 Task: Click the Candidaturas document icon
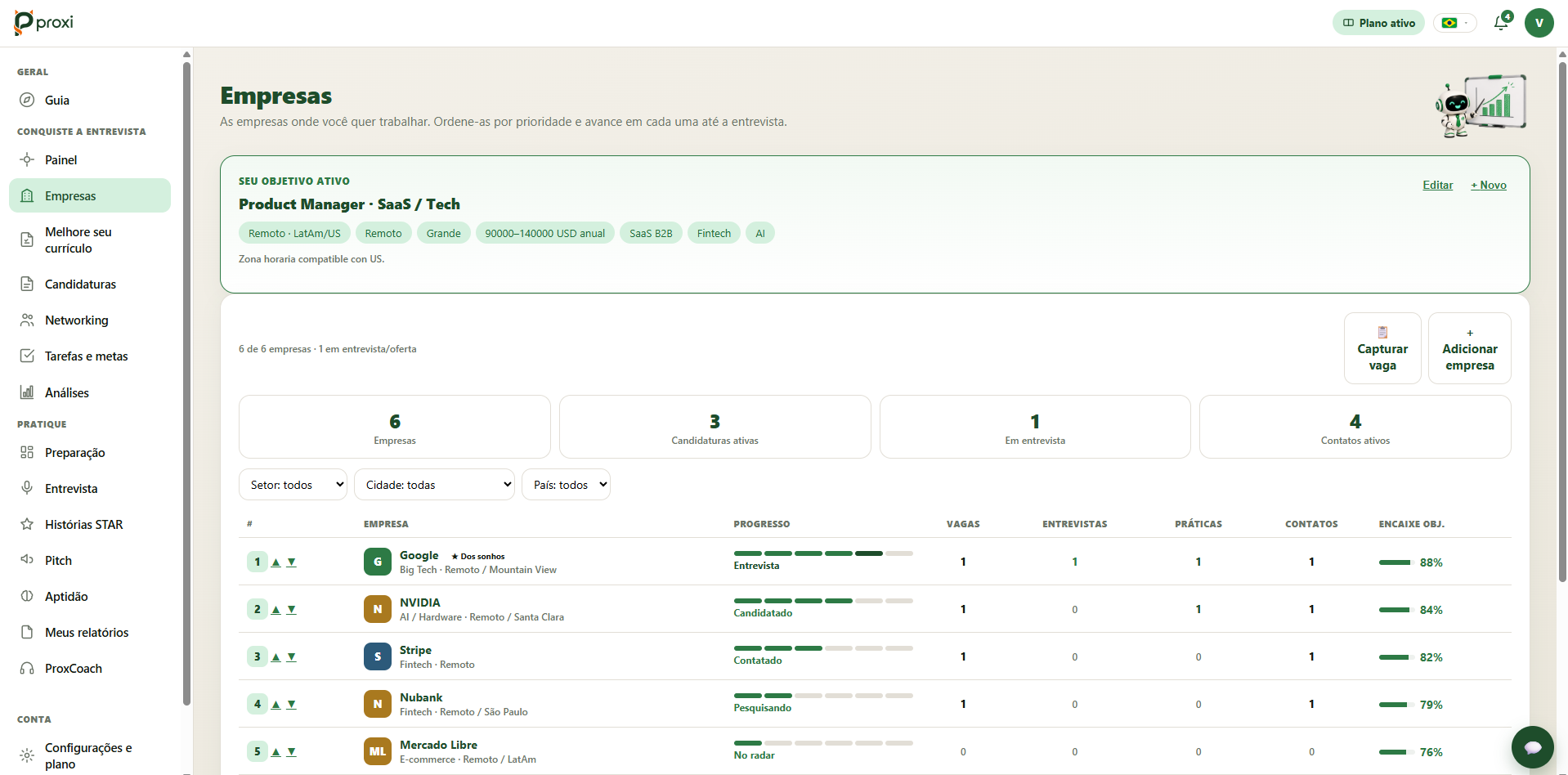[27, 284]
